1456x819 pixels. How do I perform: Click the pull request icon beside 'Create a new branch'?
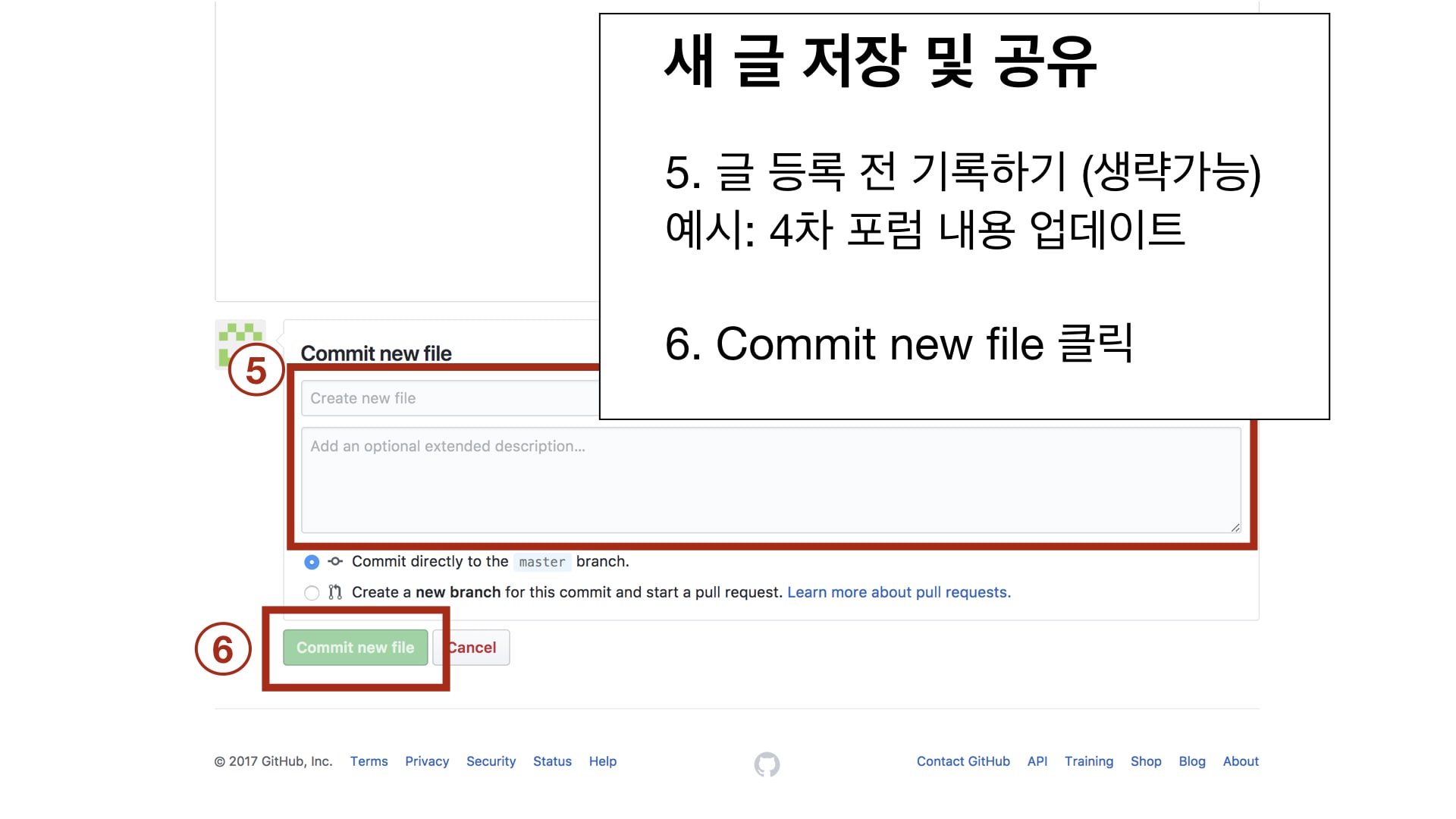click(335, 592)
